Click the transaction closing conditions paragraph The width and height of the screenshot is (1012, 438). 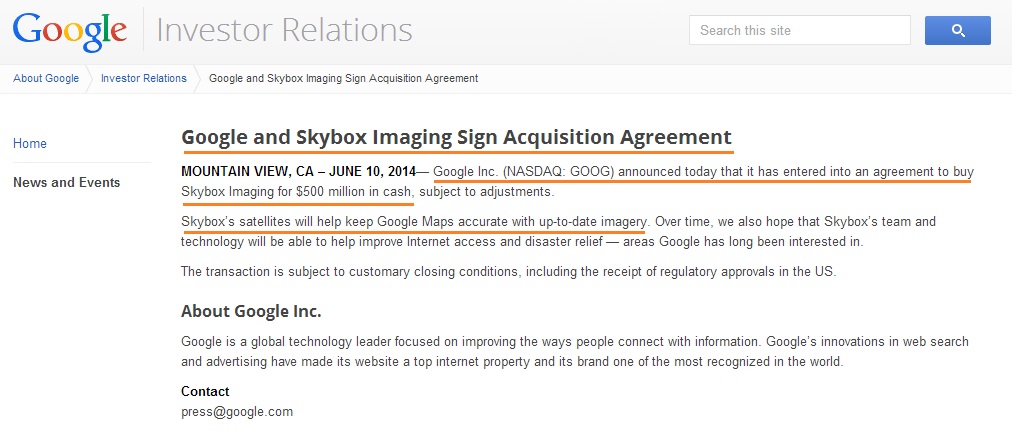(509, 272)
